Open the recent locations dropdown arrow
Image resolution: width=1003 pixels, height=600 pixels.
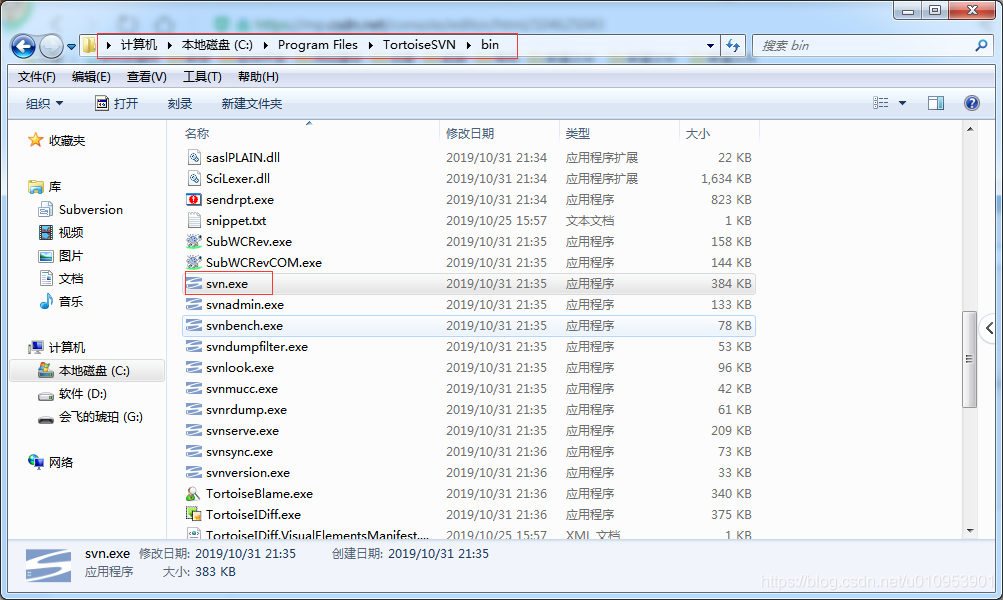pyautogui.click(x=71, y=47)
